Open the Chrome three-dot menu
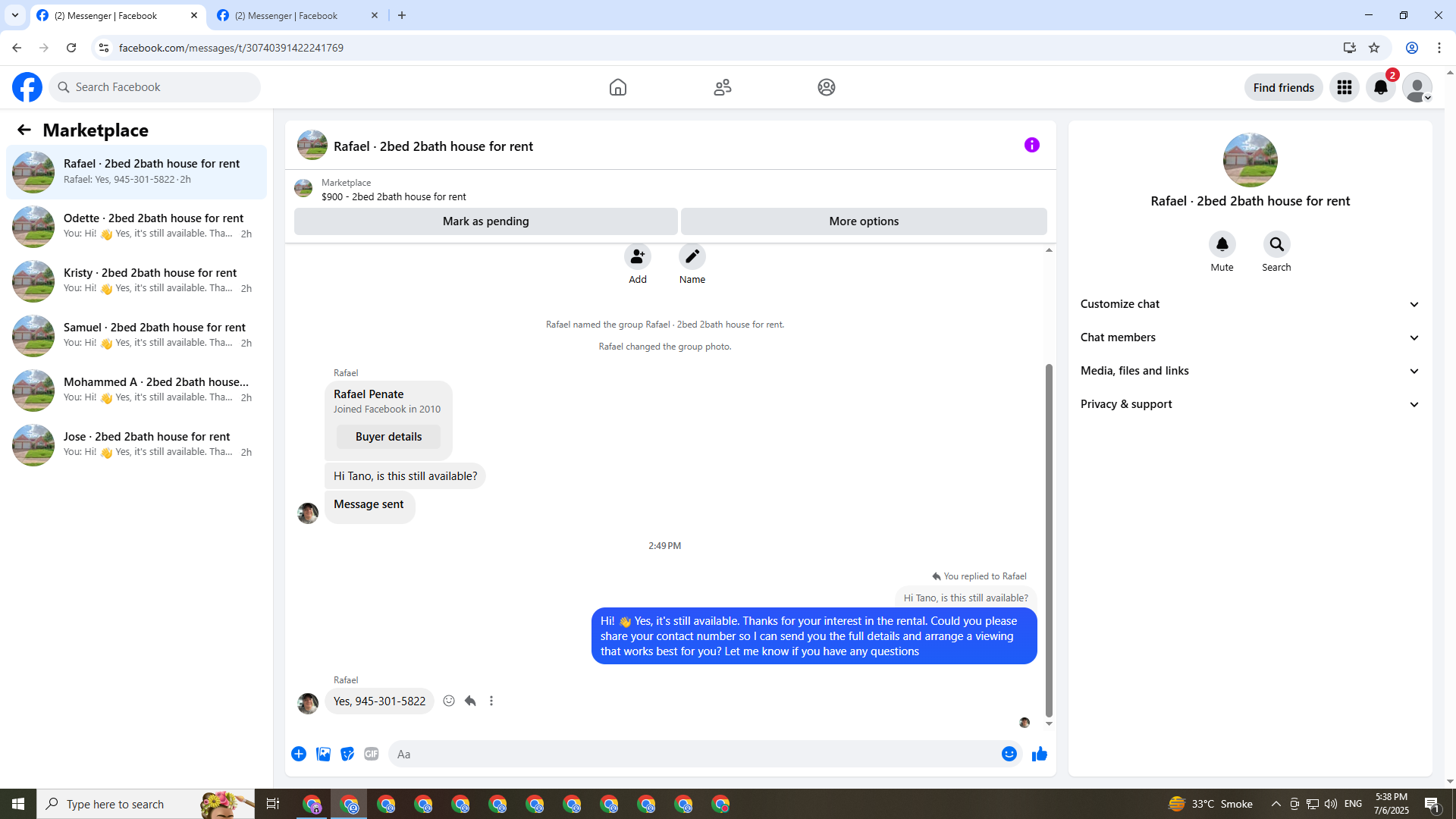This screenshot has width=1456, height=819. coord(1439,48)
